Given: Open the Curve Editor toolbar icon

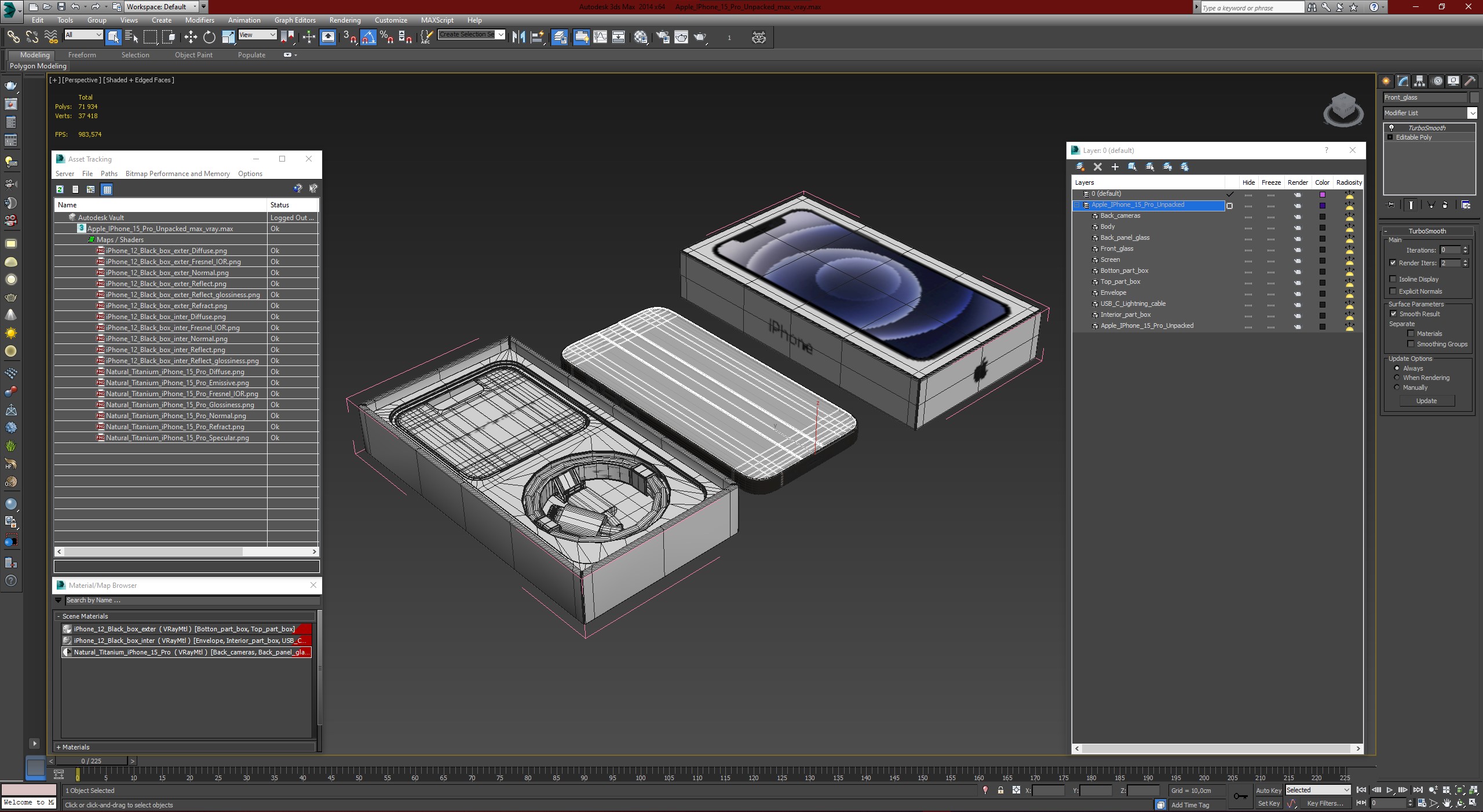Looking at the screenshot, I should [600, 37].
